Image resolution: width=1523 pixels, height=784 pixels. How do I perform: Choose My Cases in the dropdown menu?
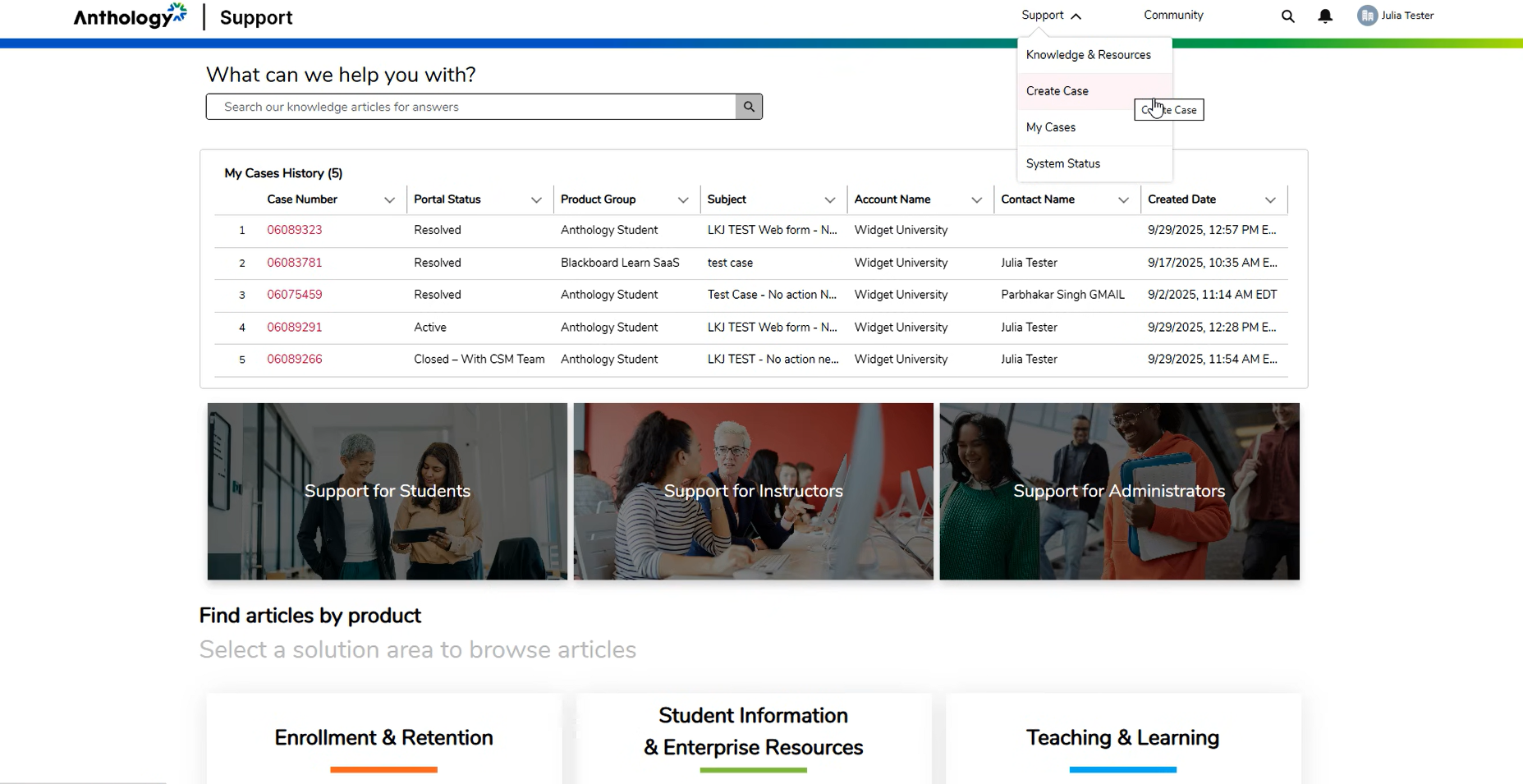coord(1051,127)
